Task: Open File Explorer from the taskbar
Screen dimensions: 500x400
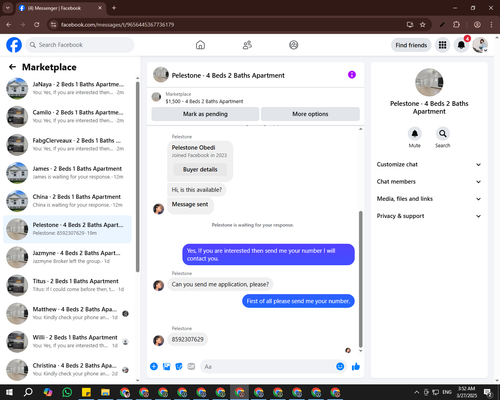Action: tap(105, 392)
